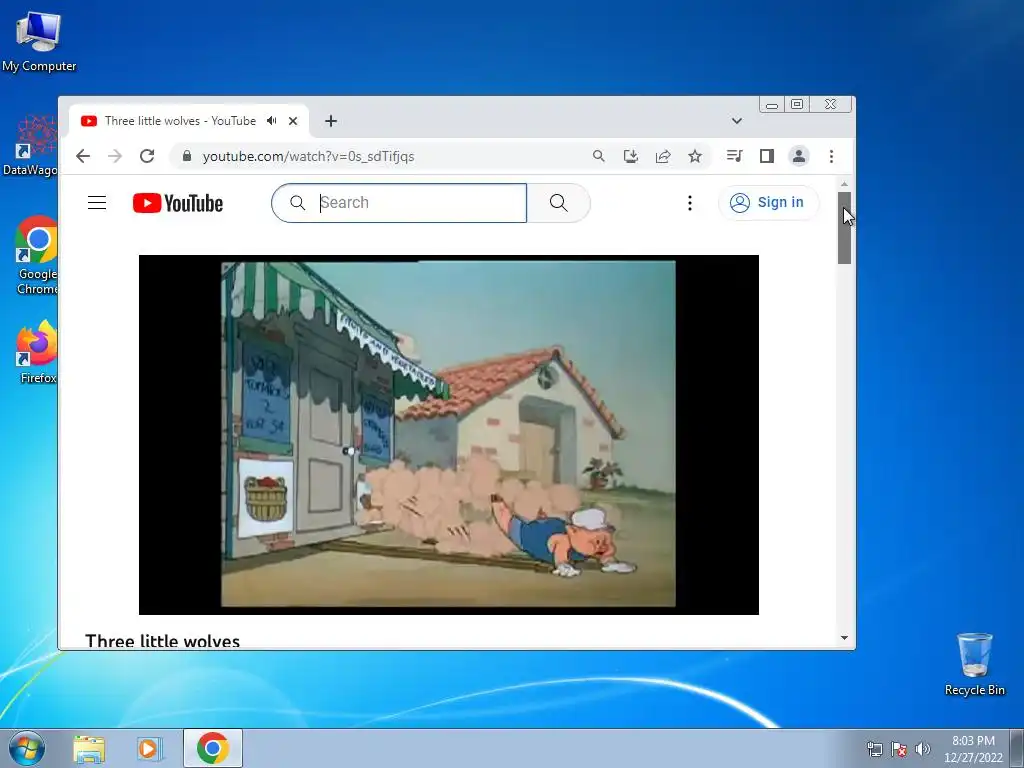Image resolution: width=1024 pixels, height=768 pixels.
Task: Install YouTube app from address bar icon
Action: point(631,156)
